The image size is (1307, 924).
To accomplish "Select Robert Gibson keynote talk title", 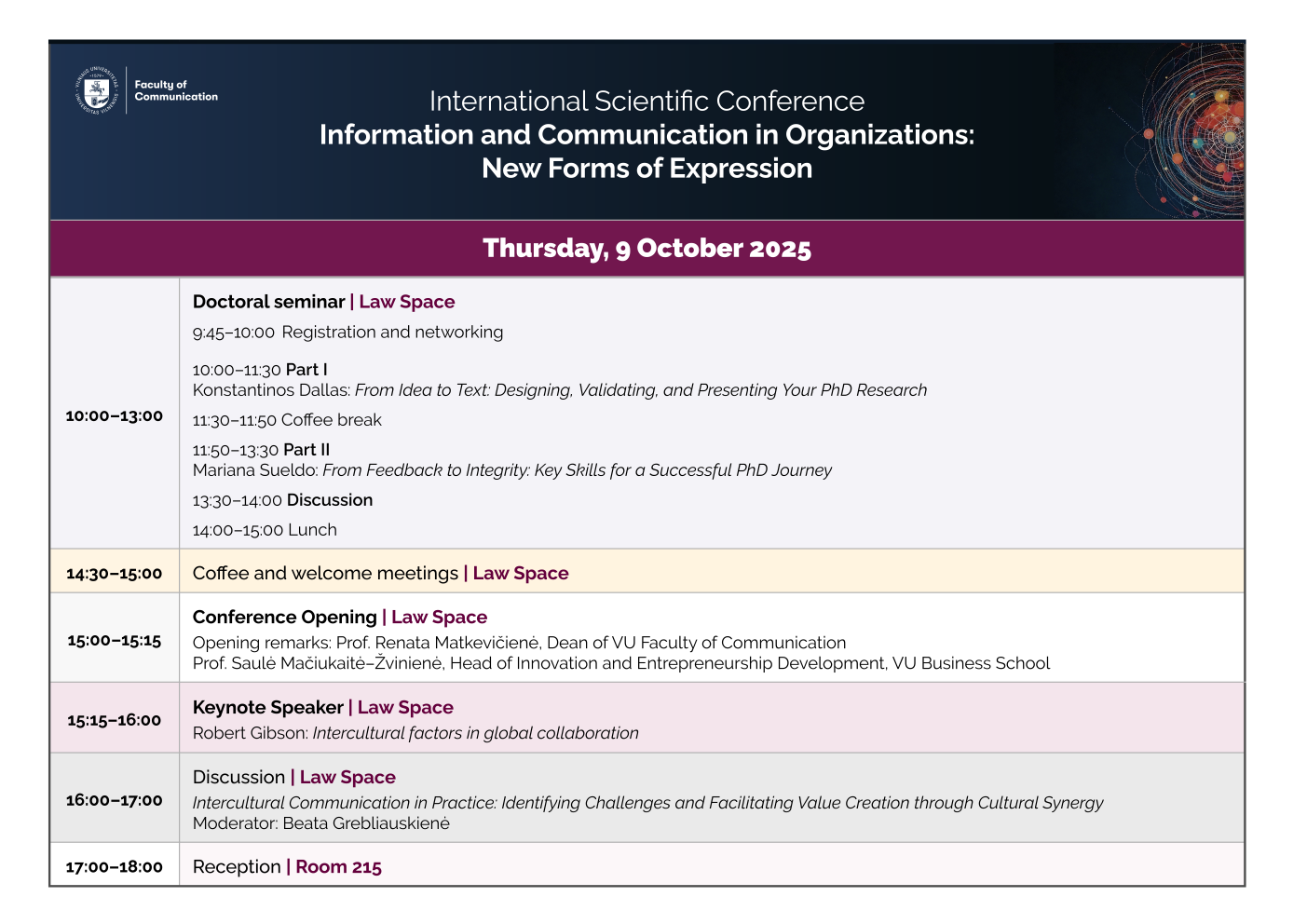I will pos(475,733).
